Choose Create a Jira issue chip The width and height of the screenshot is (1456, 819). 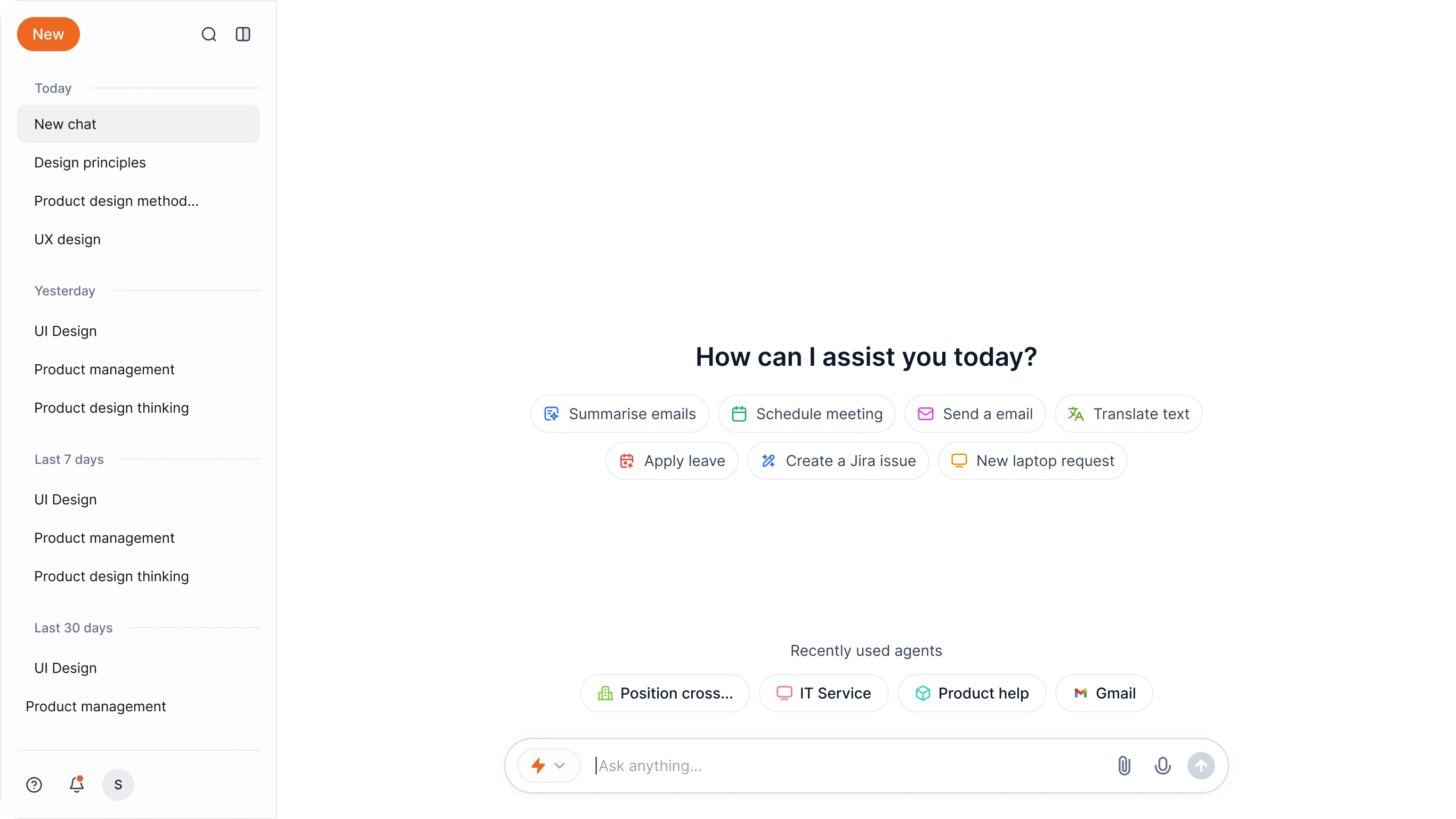coord(838,461)
